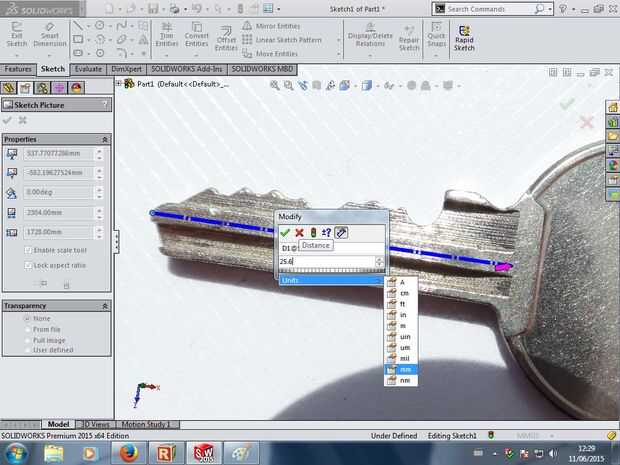Choose mil from units list
Screen dimensions: 620x465
tap(401, 359)
